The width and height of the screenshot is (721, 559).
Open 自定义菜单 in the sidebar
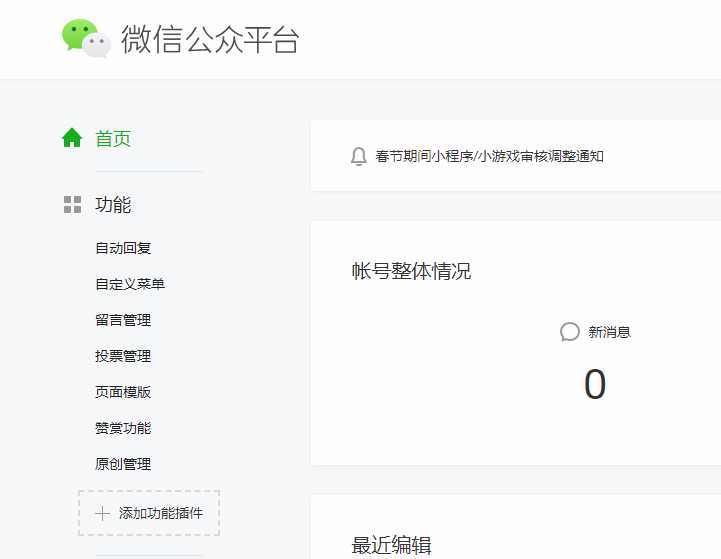click(x=130, y=284)
